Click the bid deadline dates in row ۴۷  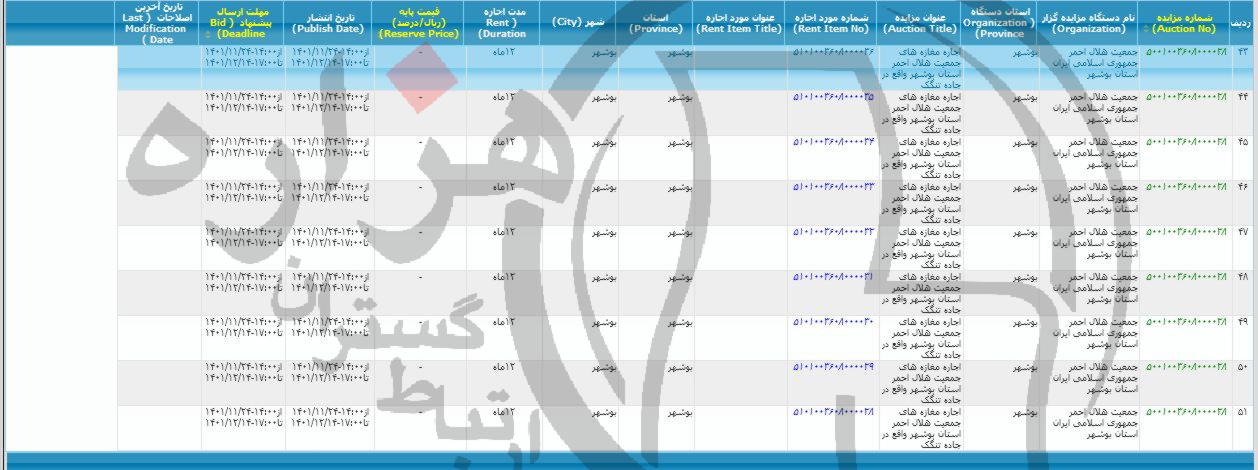click(x=243, y=237)
